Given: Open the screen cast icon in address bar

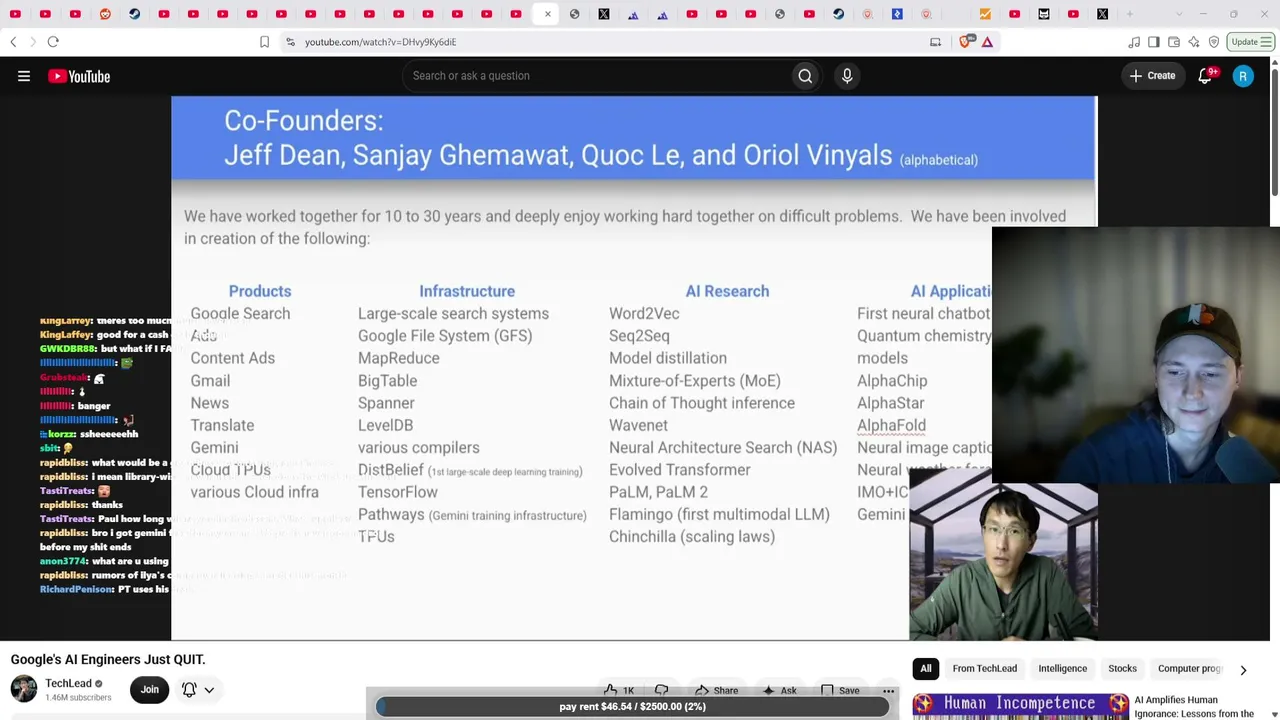Looking at the screenshot, I should pos(935,42).
